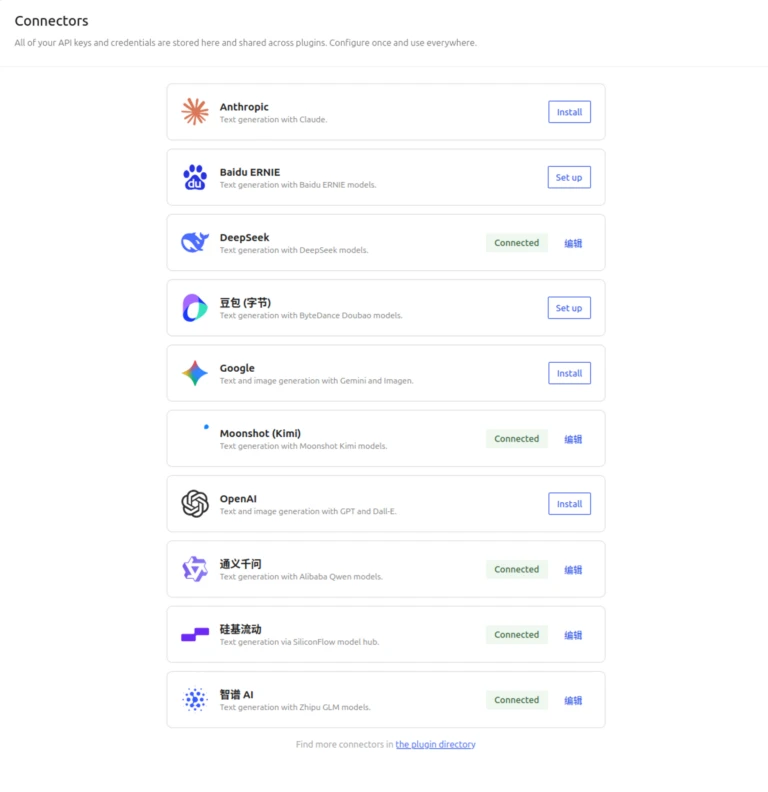Install the OpenAI connector
This screenshot has width=768, height=792.
(569, 504)
